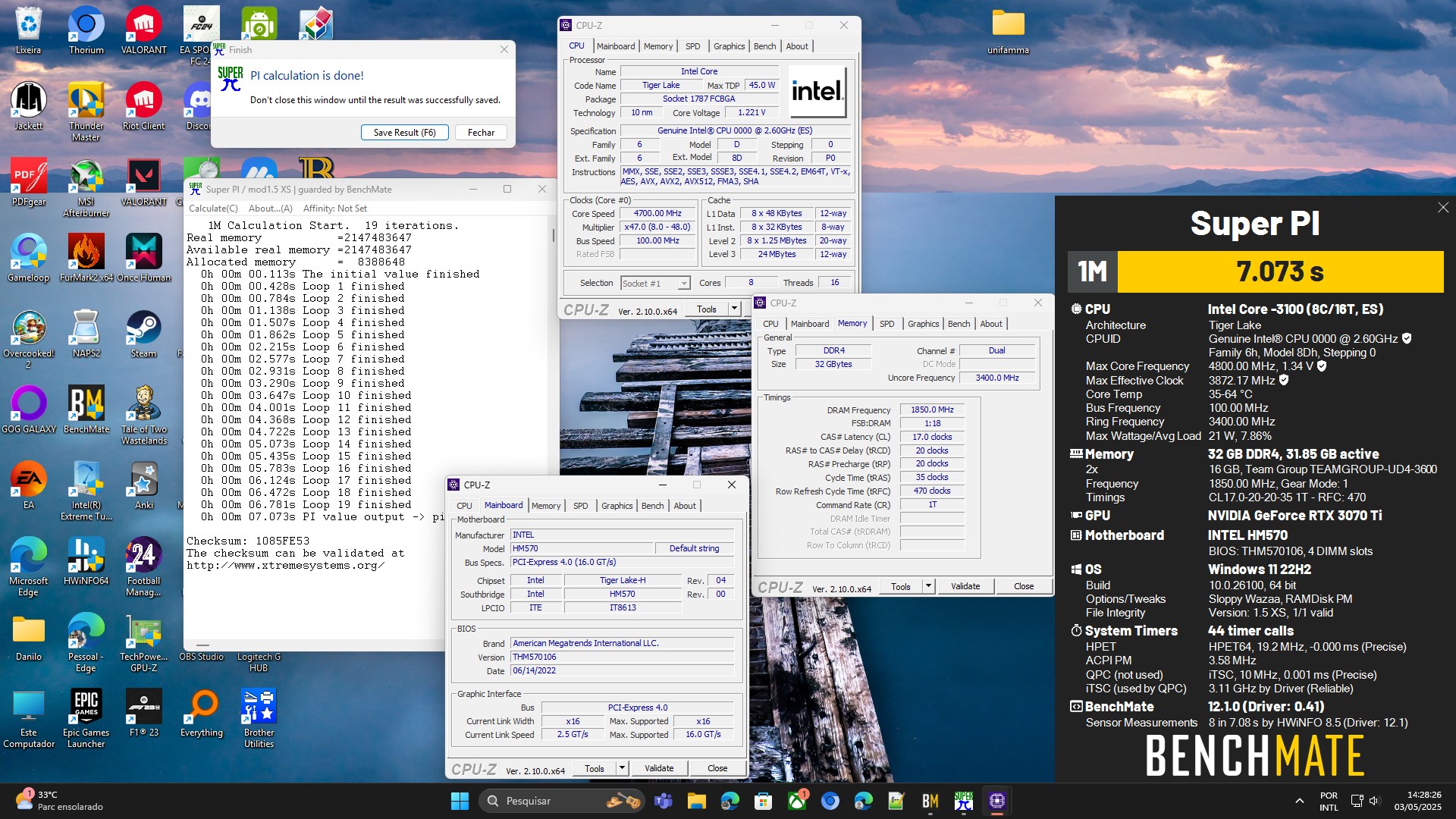This screenshot has width=1456, height=819.
Task: Click the 33°C weather widget in taskbar
Action: click(x=59, y=801)
